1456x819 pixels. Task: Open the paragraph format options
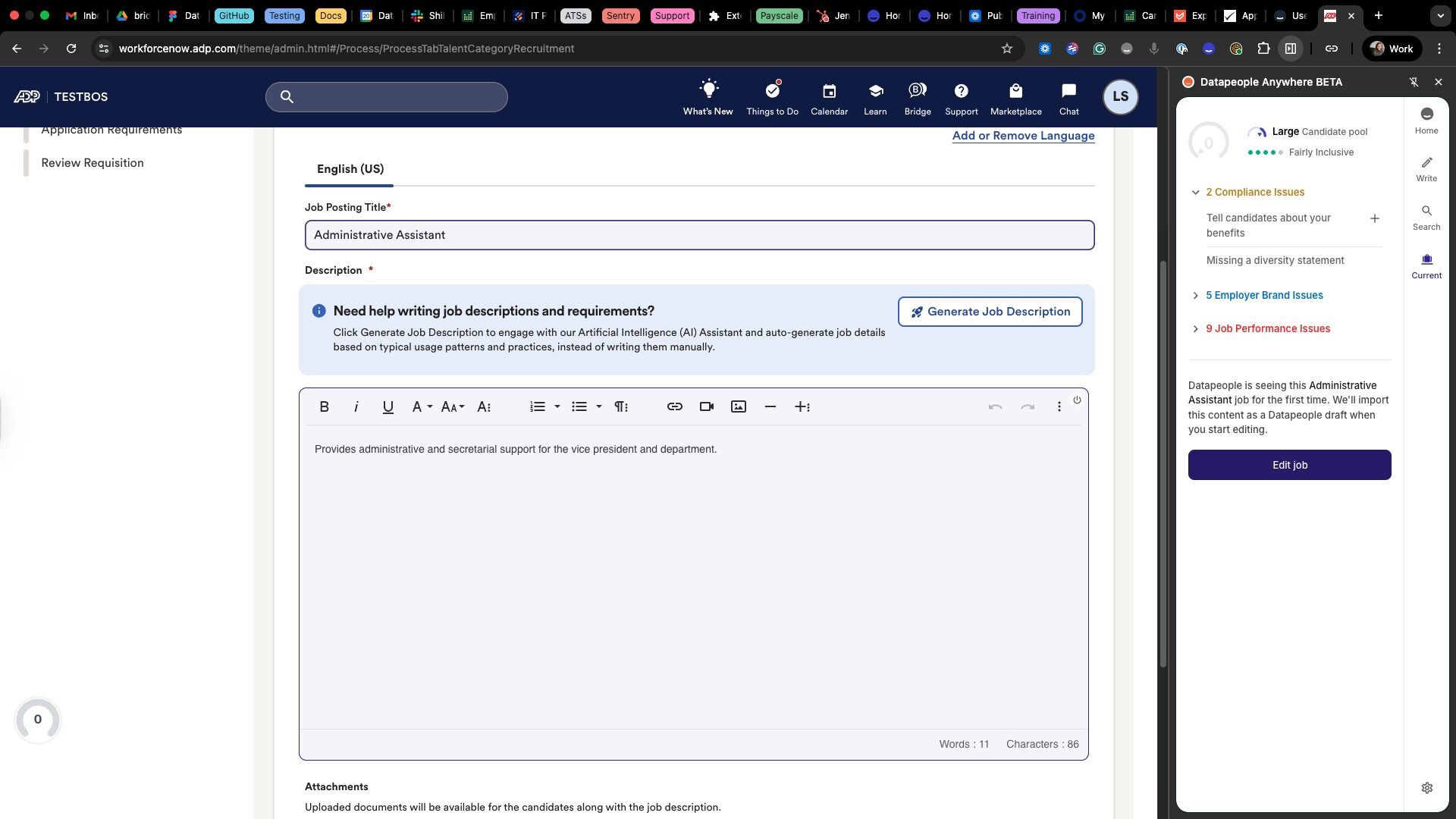(621, 407)
